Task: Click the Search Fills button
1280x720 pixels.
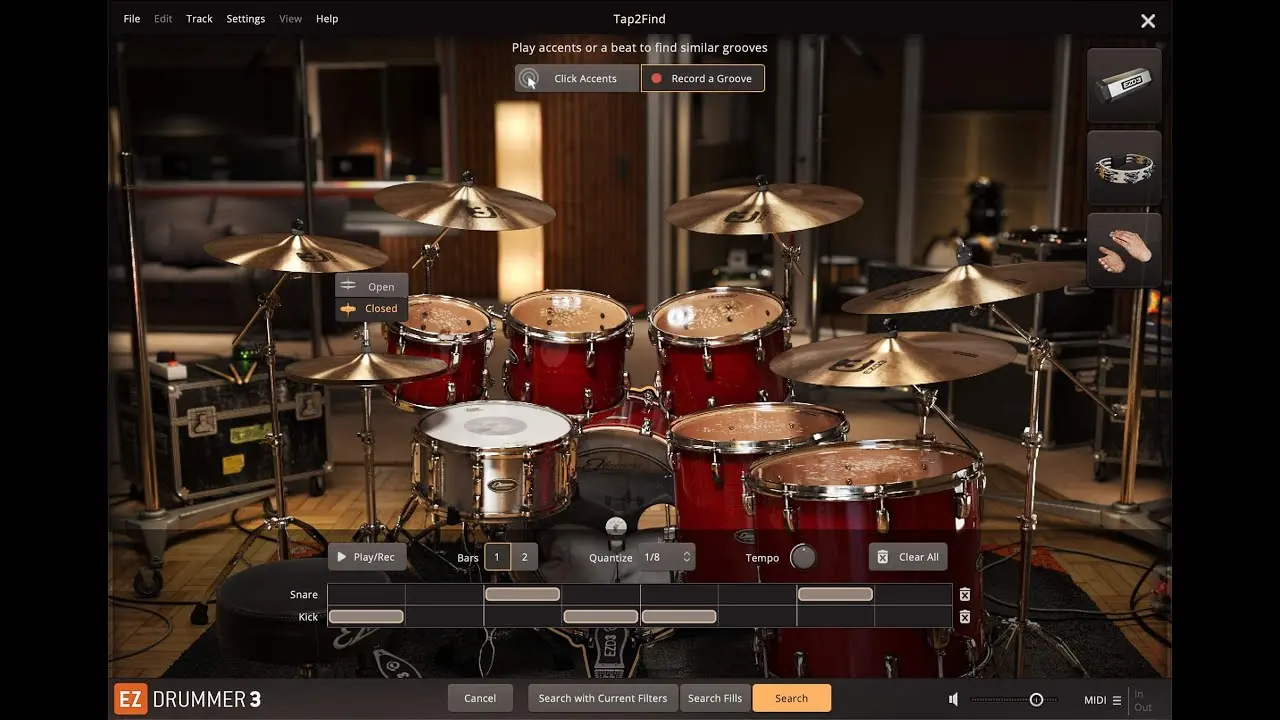Action: coord(715,698)
